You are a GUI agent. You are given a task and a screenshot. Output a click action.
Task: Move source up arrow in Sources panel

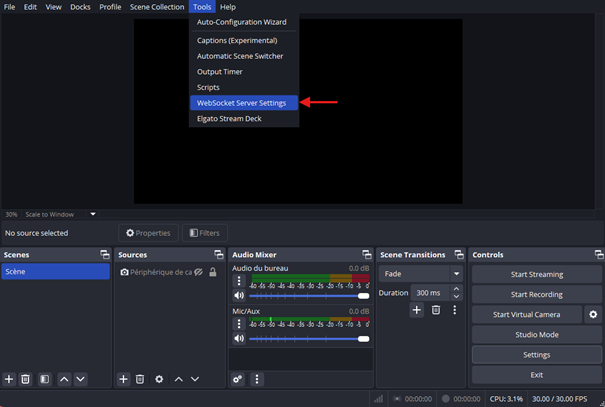point(179,379)
